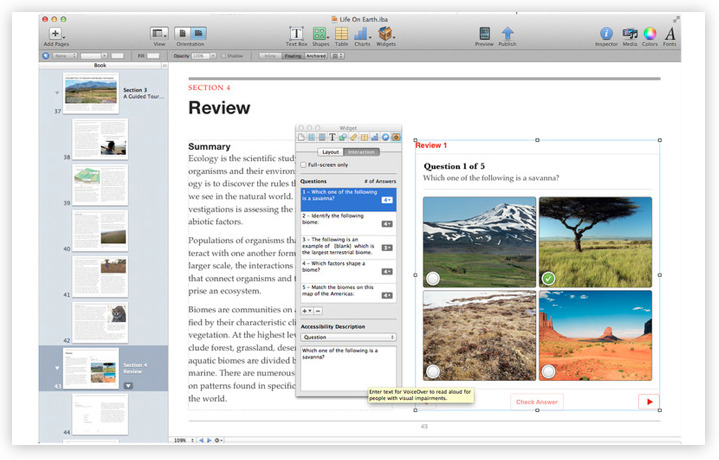The width and height of the screenshot is (719, 460).
Task: Click the Publish arrow icon
Action: click(507, 33)
